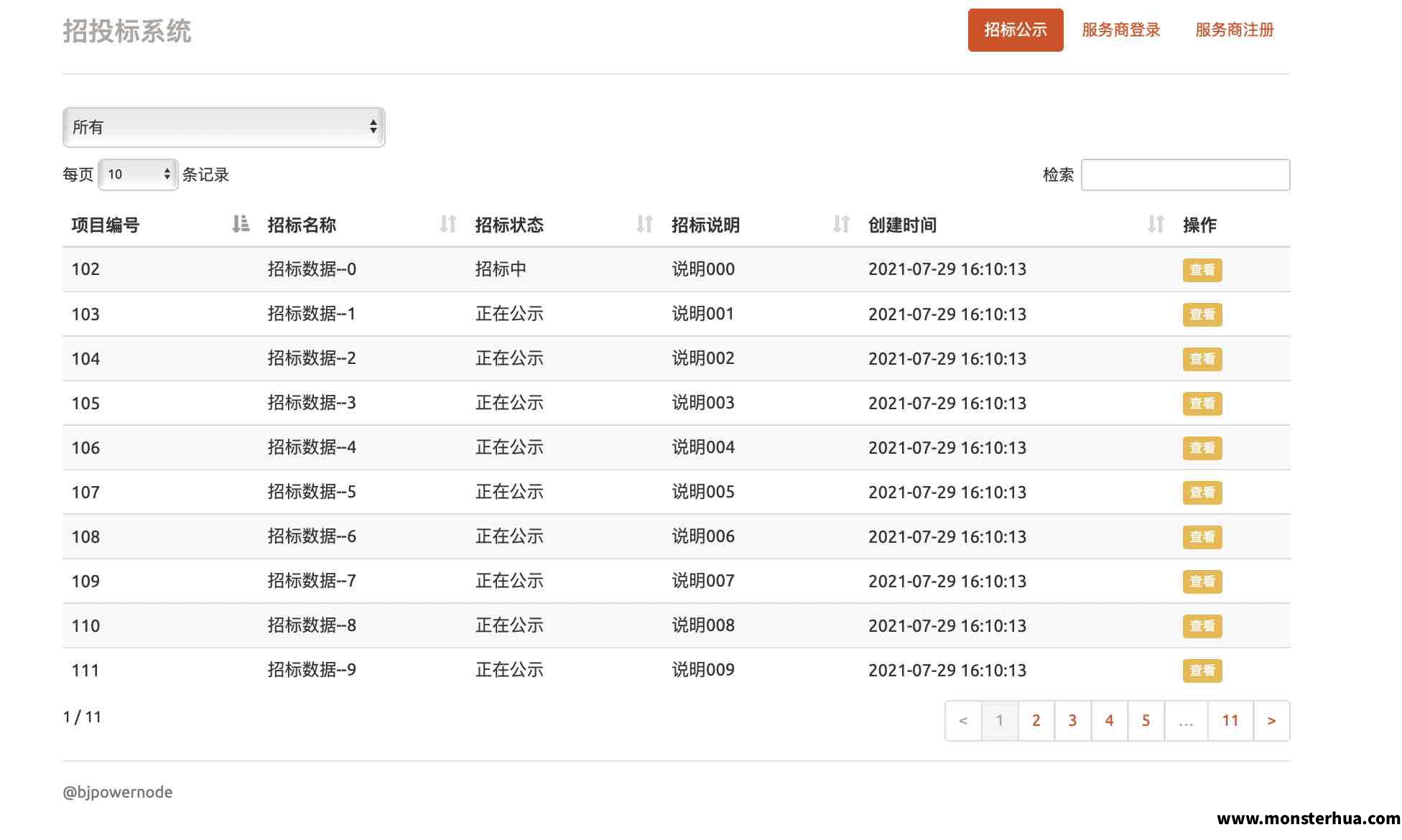Click 1 / 11 page info text

83,717
